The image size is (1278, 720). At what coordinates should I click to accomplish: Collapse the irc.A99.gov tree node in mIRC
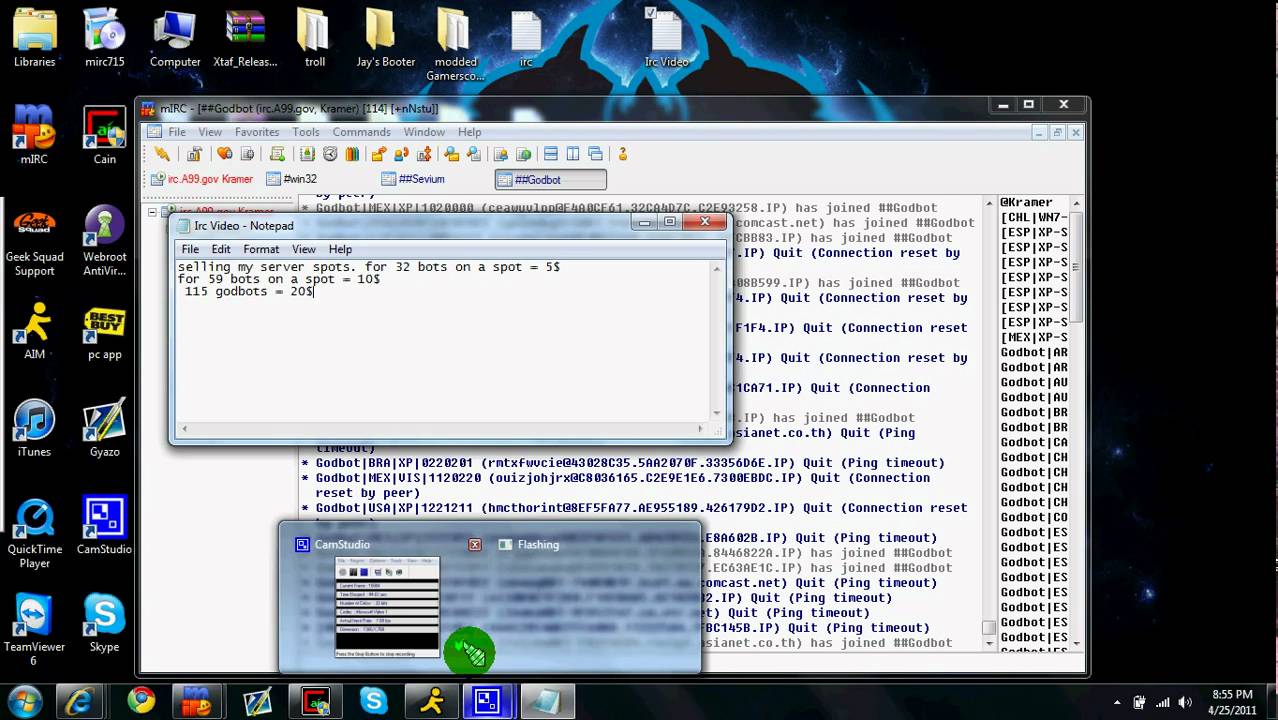[153, 212]
